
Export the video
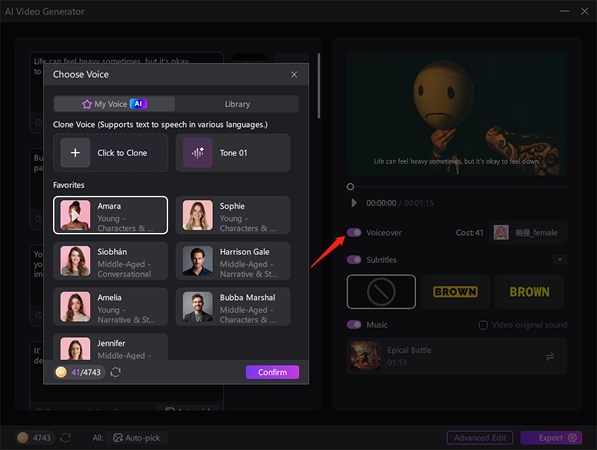tap(551, 438)
